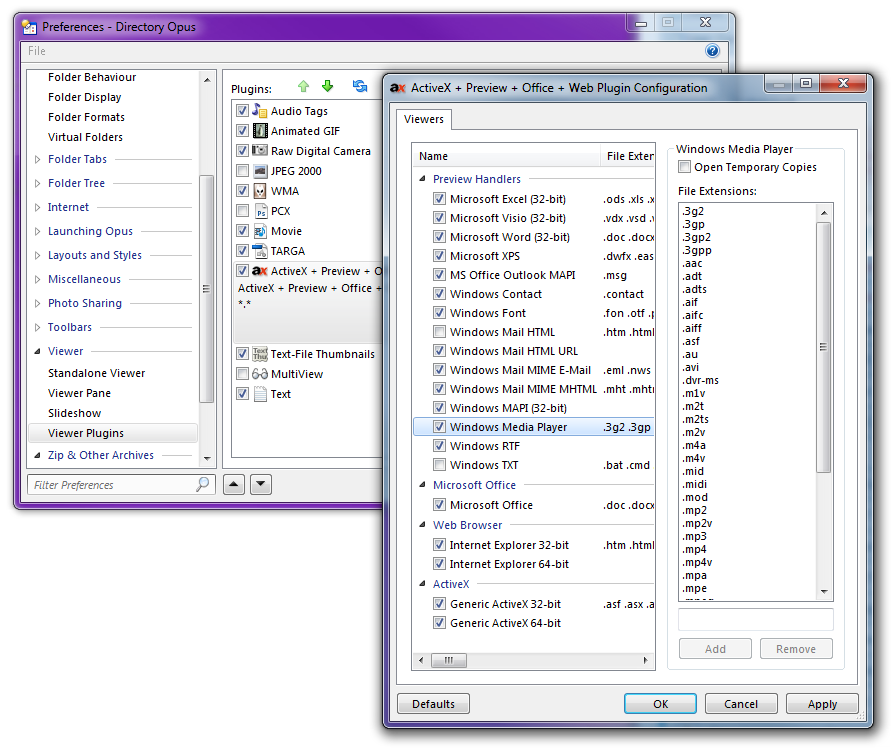Enable Open Temporary Copies checkbox
The width and height of the screenshot is (891, 748).
pos(685,167)
